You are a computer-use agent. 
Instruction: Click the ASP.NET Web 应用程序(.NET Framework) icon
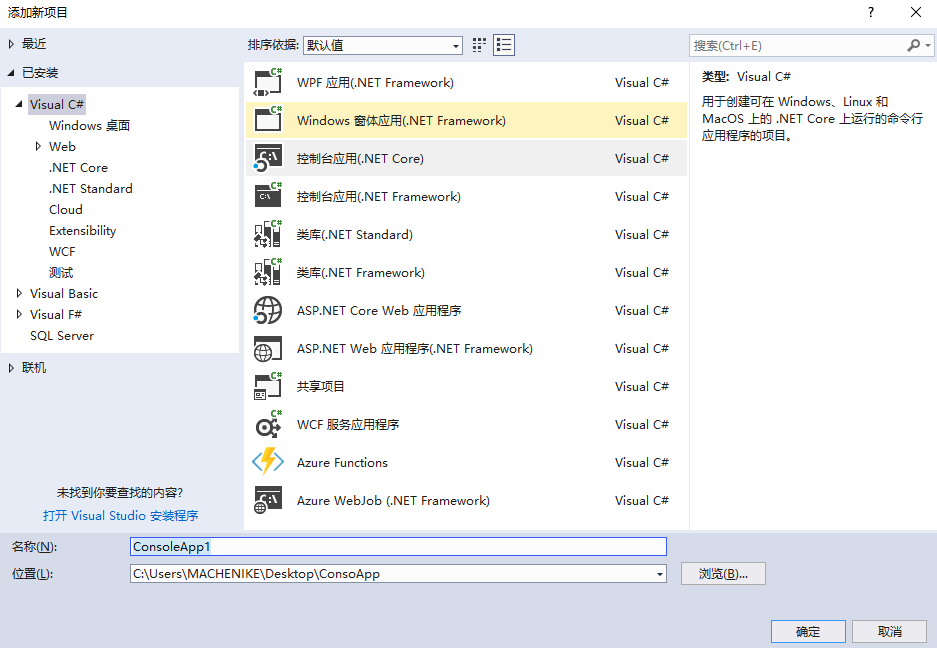point(268,349)
